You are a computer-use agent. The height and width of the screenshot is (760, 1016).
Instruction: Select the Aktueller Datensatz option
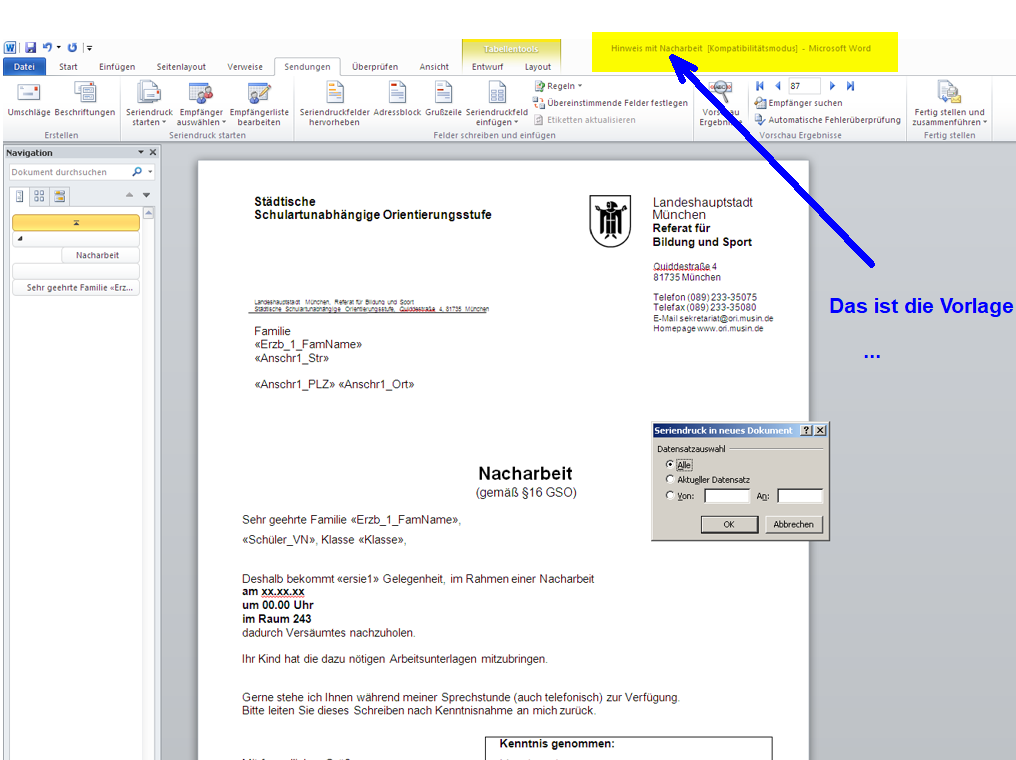click(x=670, y=480)
